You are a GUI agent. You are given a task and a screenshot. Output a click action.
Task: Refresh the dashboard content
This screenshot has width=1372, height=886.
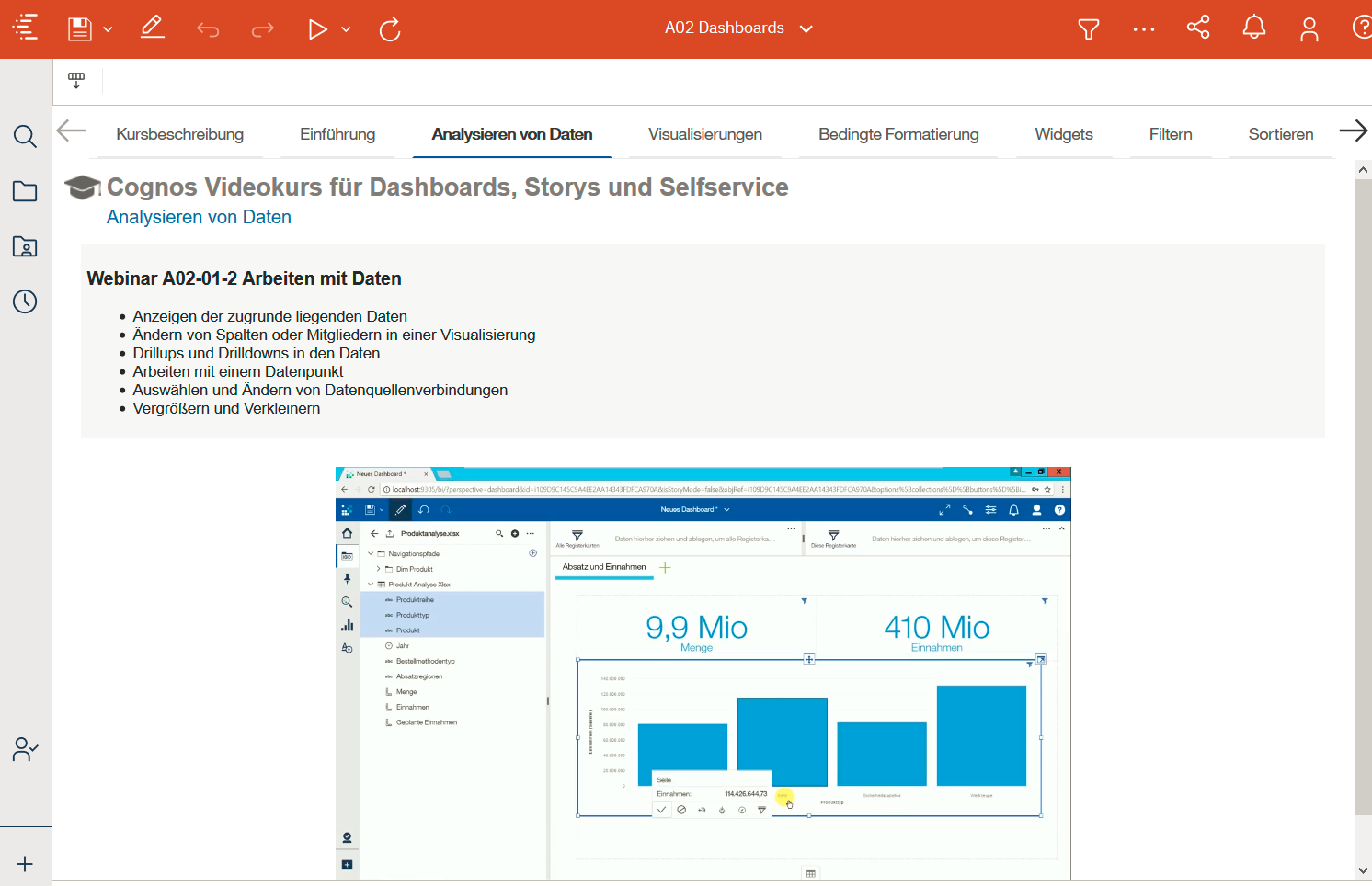tap(389, 28)
